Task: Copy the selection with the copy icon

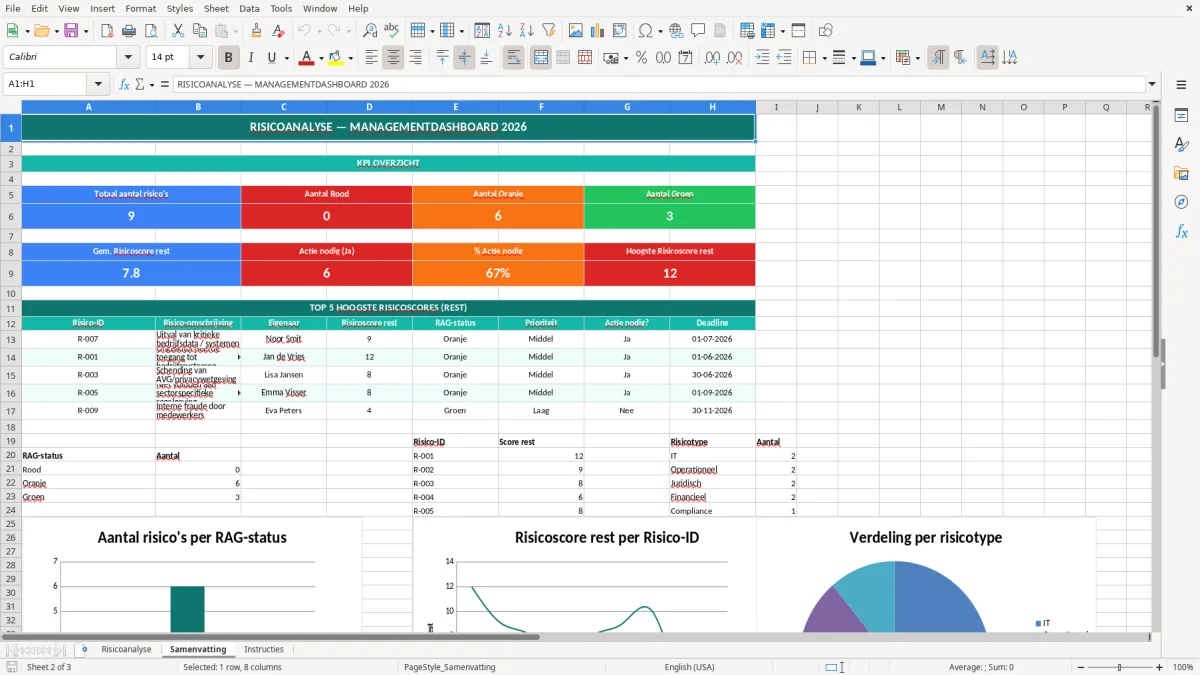Action: coord(199,31)
